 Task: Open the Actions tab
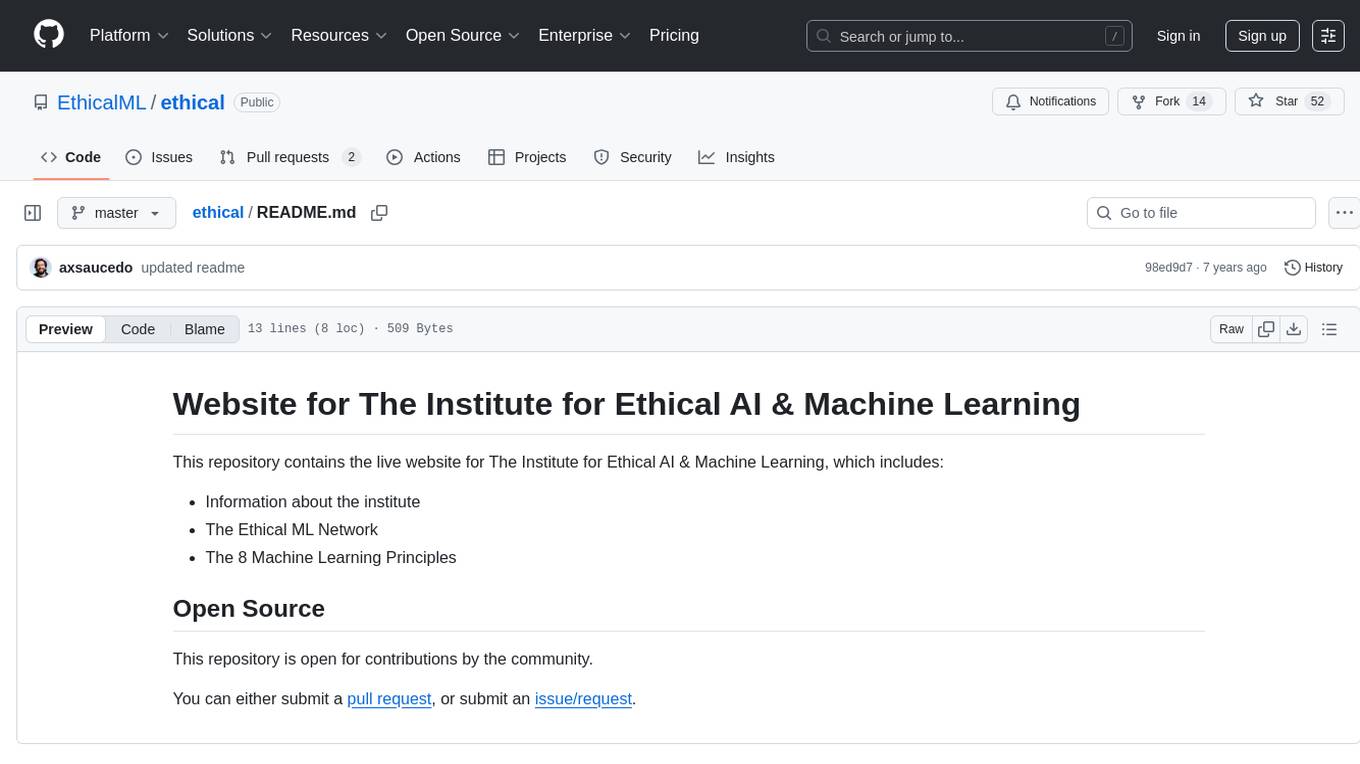423,157
